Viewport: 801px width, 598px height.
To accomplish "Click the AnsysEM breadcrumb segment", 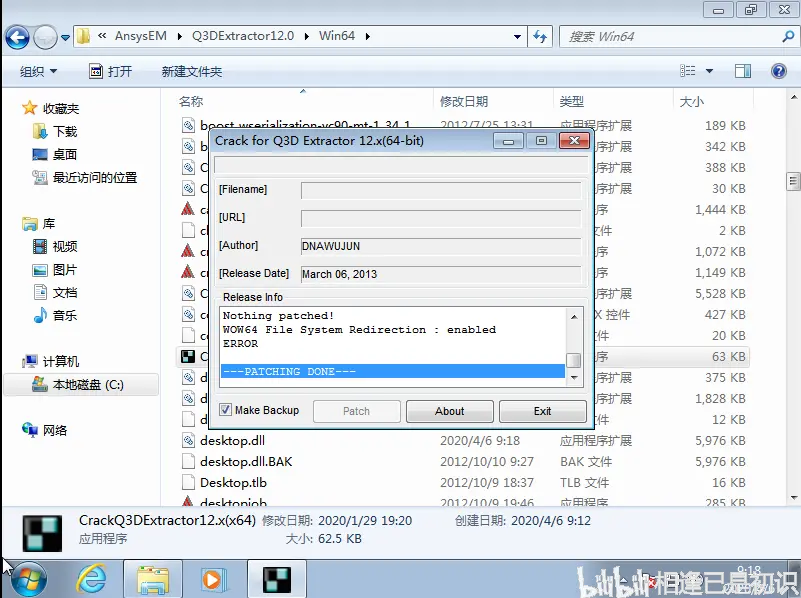I will point(140,36).
